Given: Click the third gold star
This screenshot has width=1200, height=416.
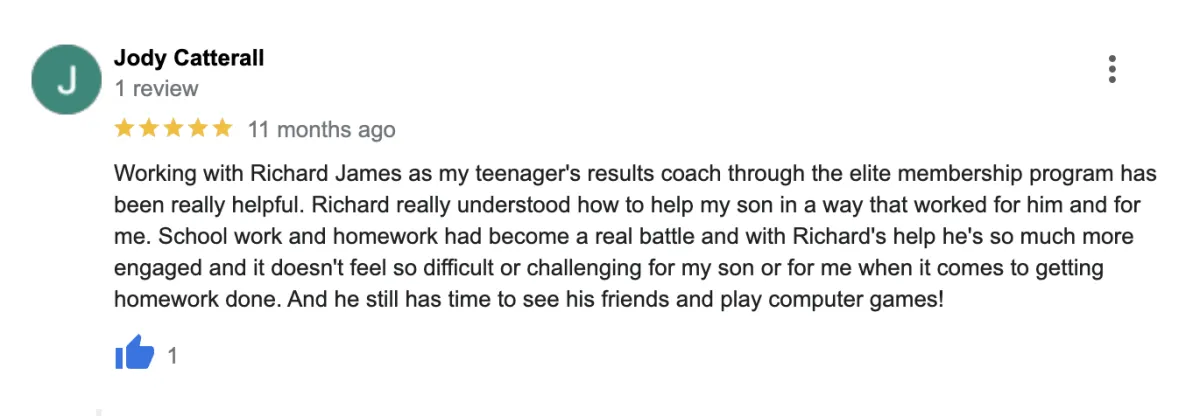Looking at the screenshot, I should (x=174, y=129).
